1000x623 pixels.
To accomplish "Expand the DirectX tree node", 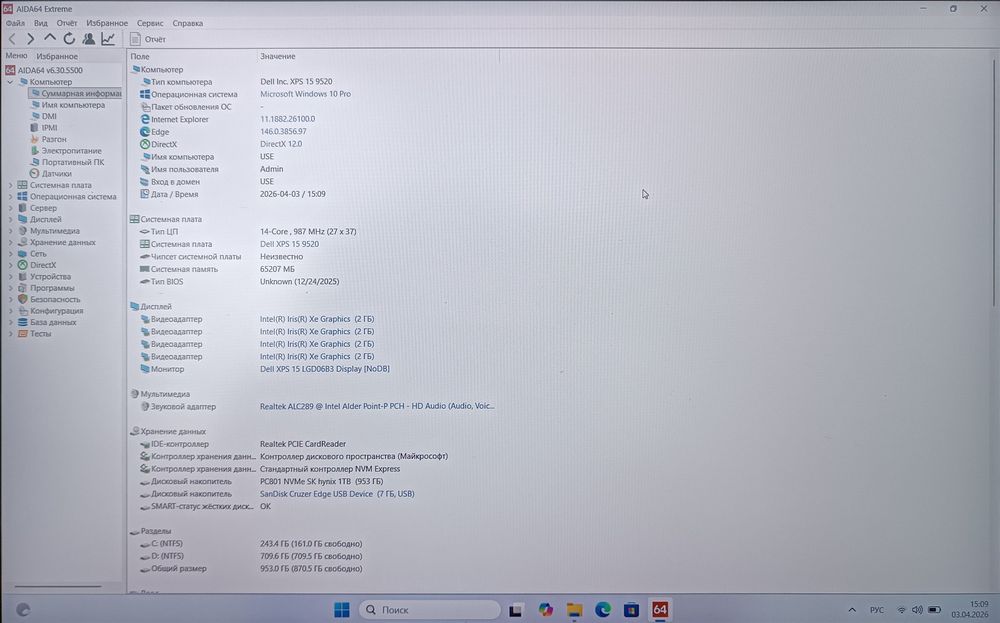I will (x=10, y=265).
